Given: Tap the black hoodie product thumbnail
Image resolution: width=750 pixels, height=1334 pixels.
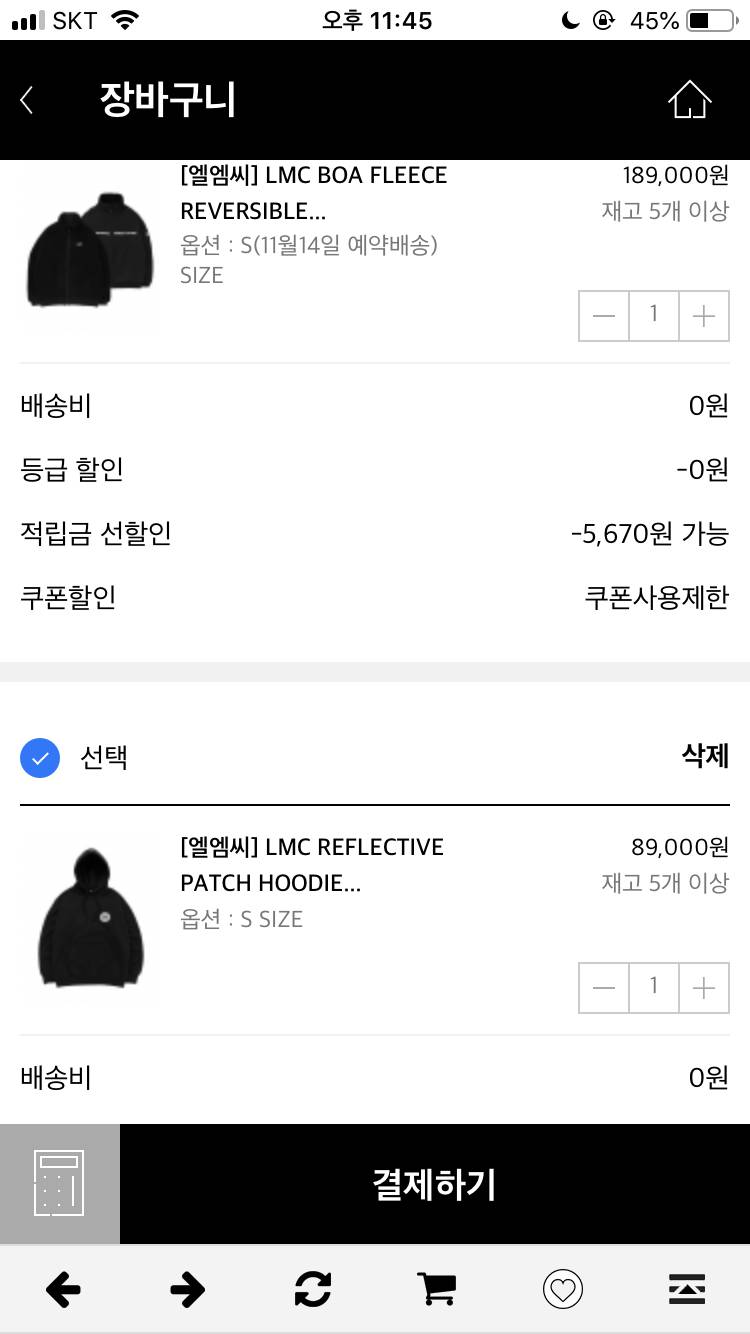Looking at the screenshot, I should (x=90, y=920).
